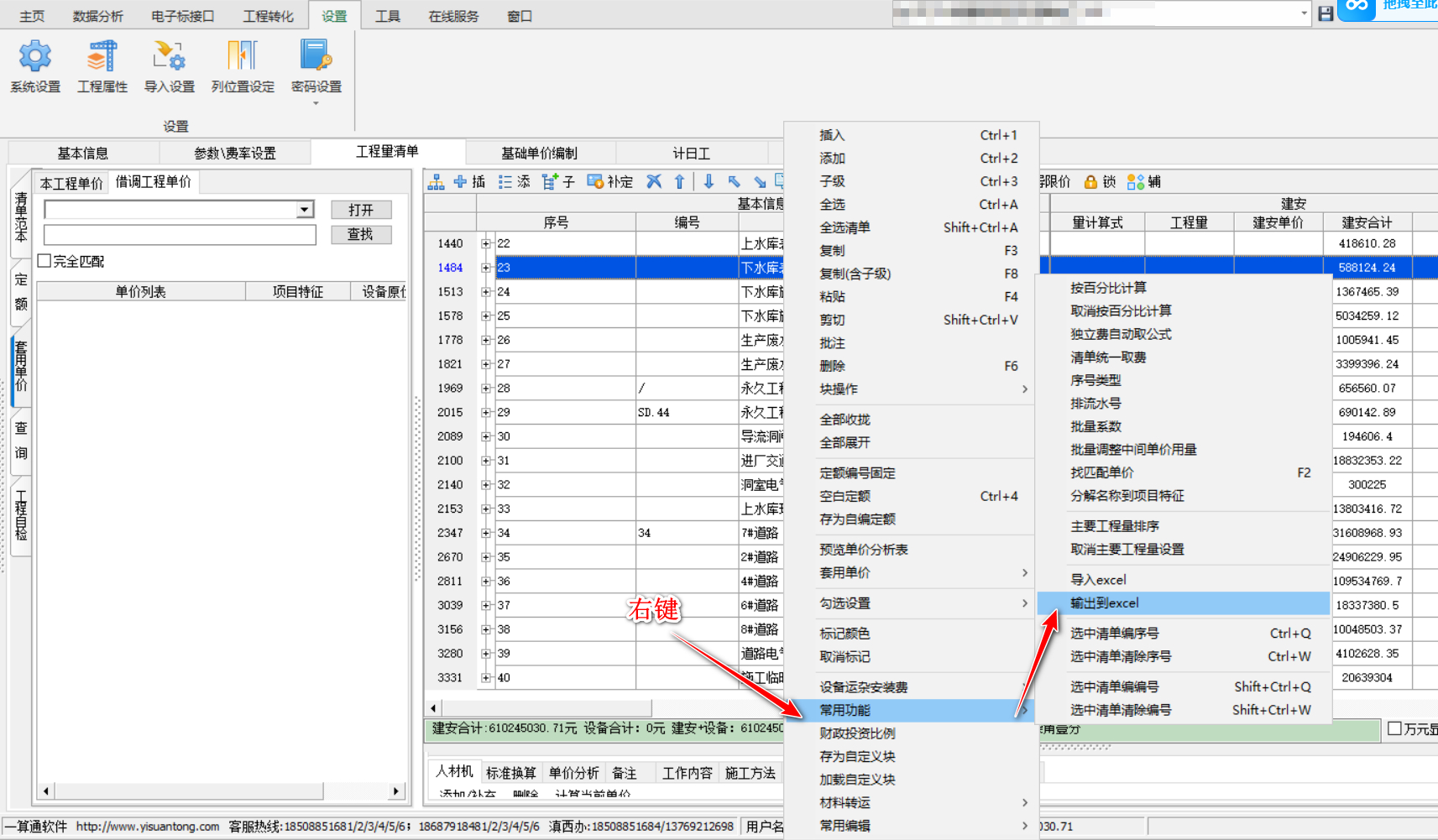Click the move down arrow icon
This screenshot has height=840, width=1438.
coord(709,182)
